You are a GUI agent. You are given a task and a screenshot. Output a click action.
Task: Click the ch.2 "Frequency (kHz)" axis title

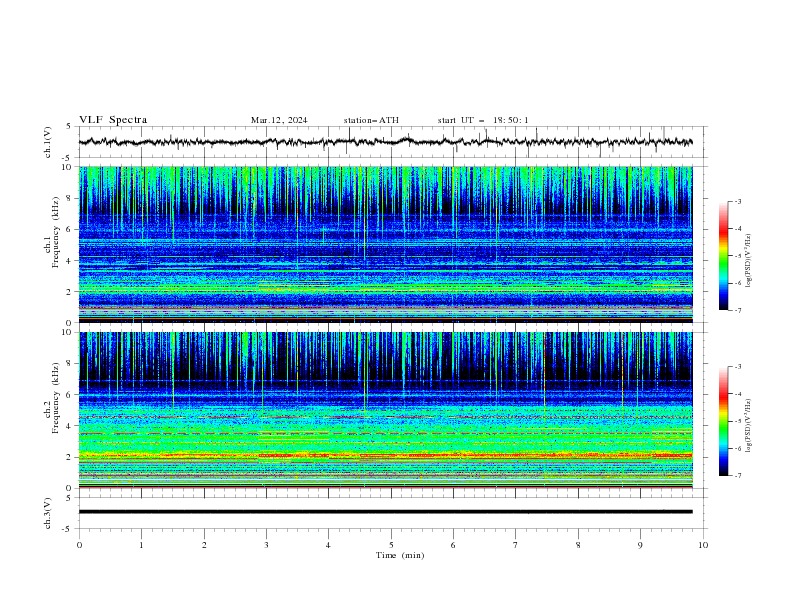tap(56, 398)
